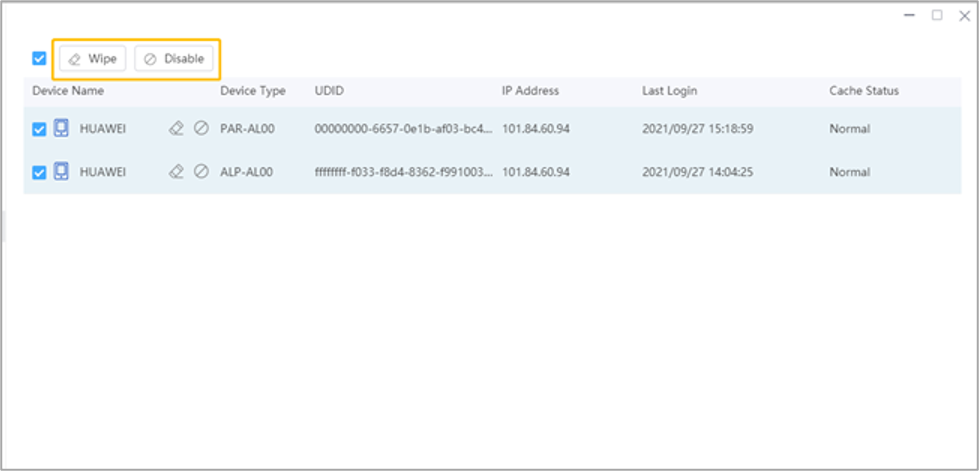
Task: Click the UDID column header
Action: coord(329,91)
